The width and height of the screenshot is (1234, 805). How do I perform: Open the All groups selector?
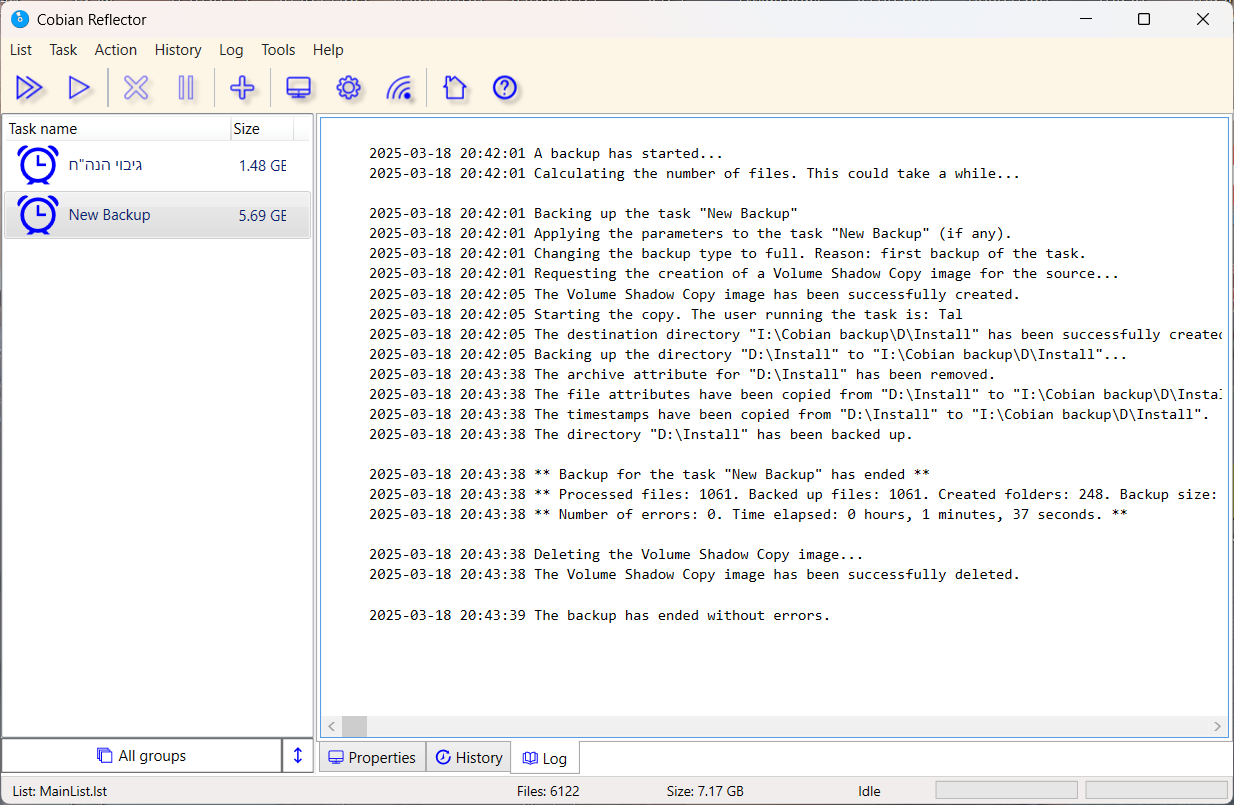[142, 756]
